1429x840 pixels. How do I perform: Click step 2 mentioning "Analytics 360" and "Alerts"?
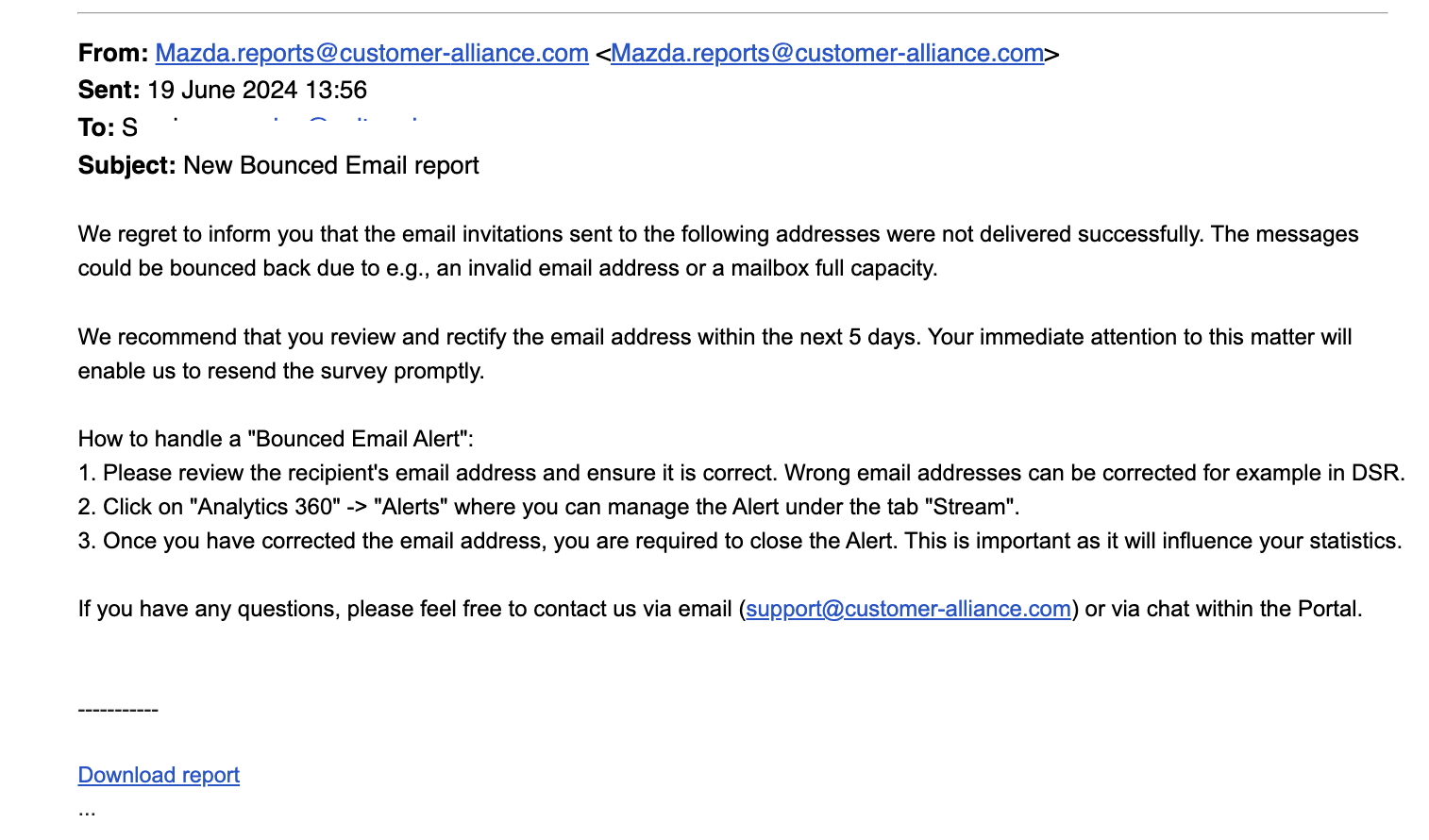[549, 507]
